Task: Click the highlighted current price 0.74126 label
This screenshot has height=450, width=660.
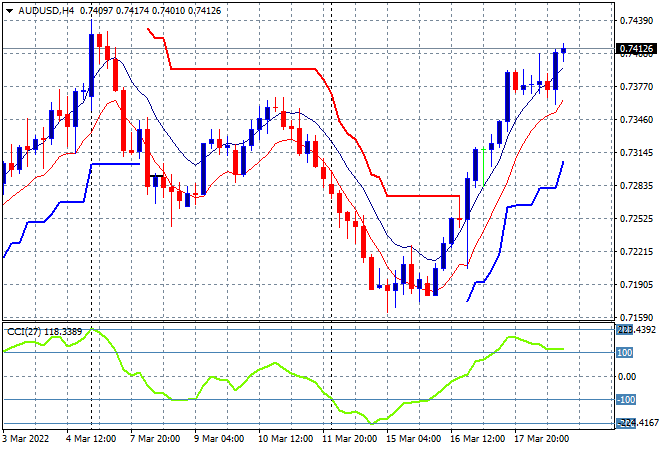Action: pyautogui.click(x=637, y=49)
